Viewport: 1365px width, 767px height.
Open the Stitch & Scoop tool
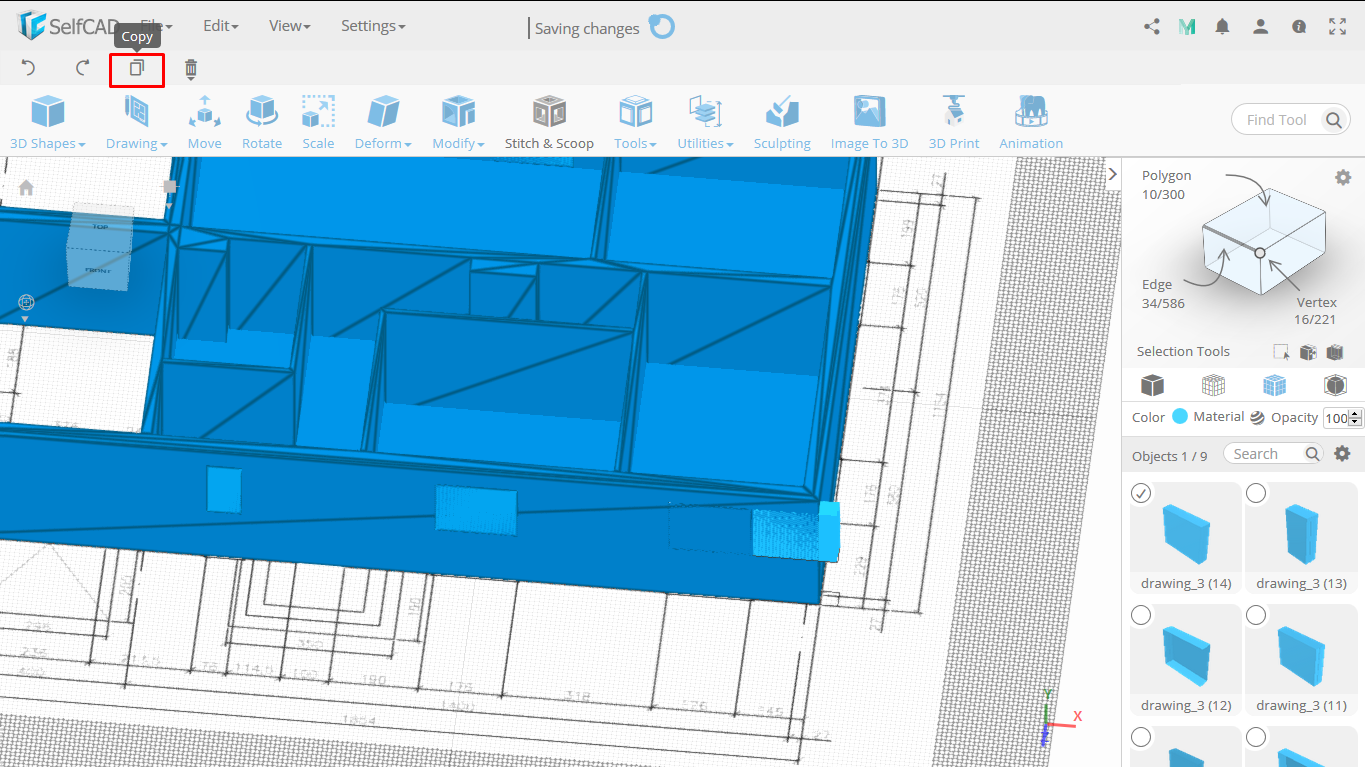(549, 122)
